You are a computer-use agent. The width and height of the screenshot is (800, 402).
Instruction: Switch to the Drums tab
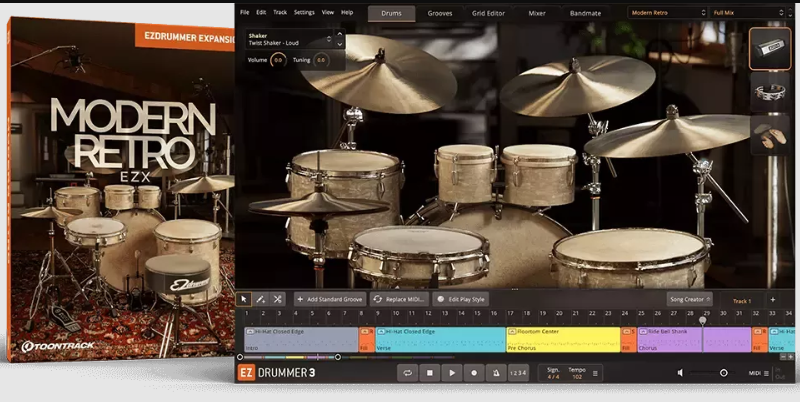(391, 13)
